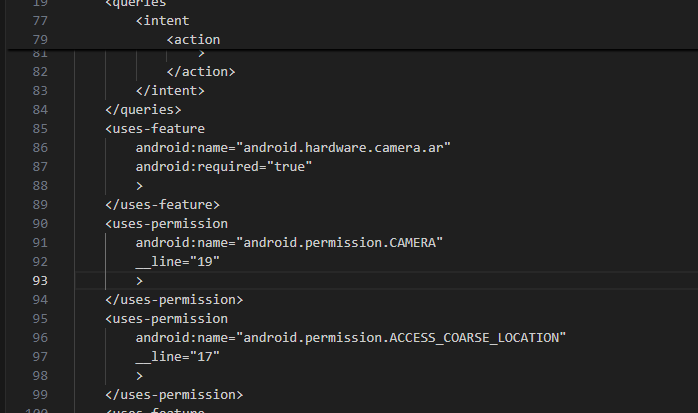Screen dimensions: 698x413
Task: Click line number 93 in the gutter
Action: coord(40,280)
